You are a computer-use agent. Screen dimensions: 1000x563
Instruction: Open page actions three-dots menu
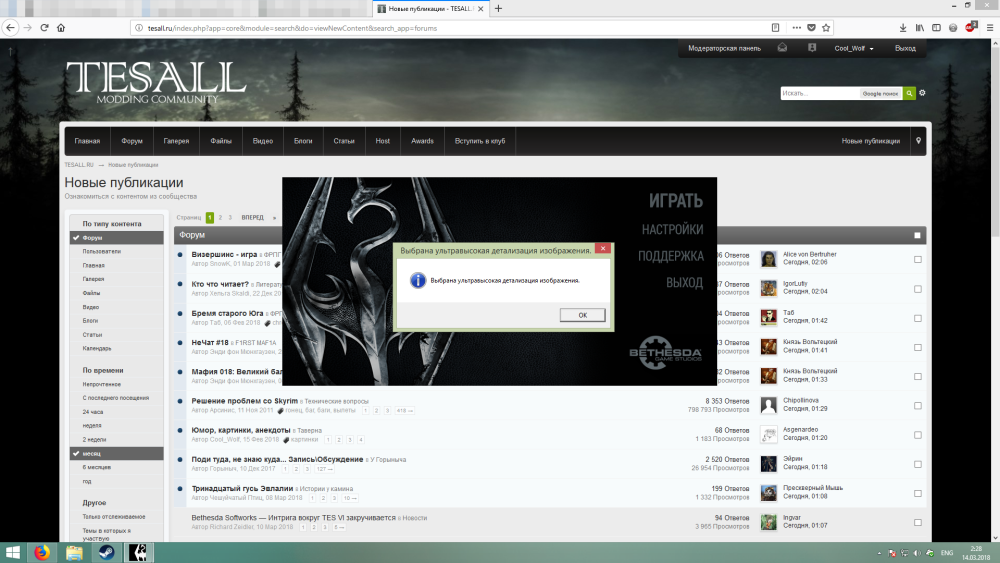tap(797, 28)
